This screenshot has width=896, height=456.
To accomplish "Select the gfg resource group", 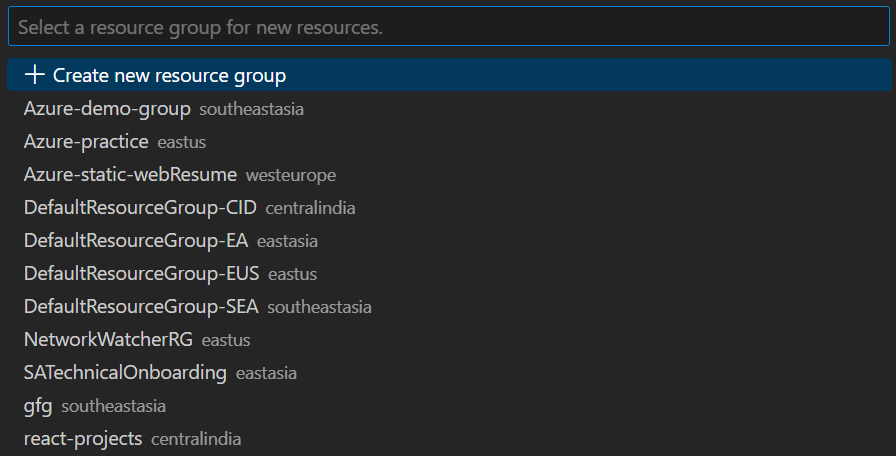I will pyautogui.click(x=38, y=406).
